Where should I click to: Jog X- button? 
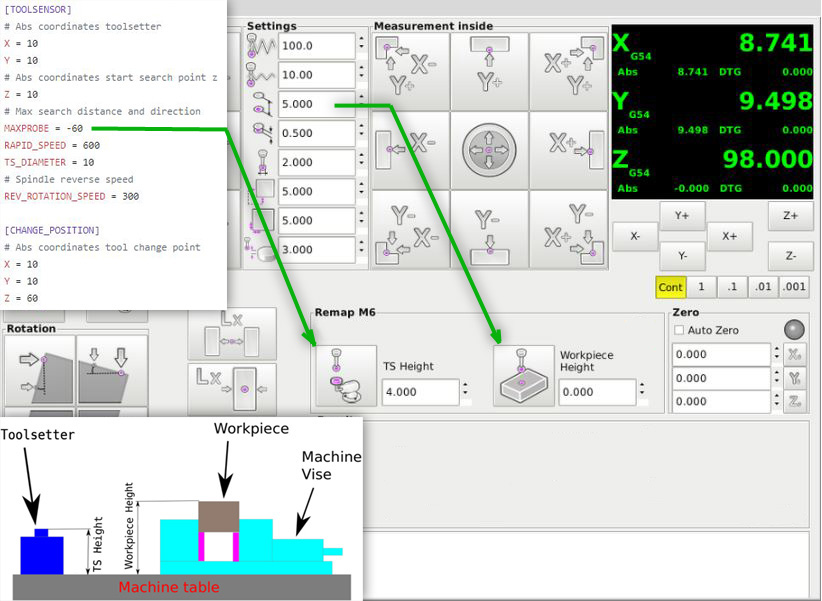pos(635,236)
